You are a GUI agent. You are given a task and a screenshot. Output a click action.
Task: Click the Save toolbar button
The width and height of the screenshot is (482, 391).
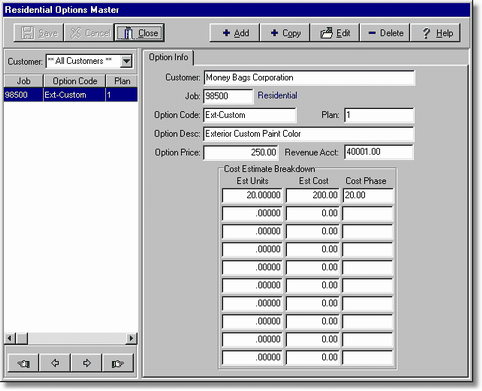[x=39, y=33]
